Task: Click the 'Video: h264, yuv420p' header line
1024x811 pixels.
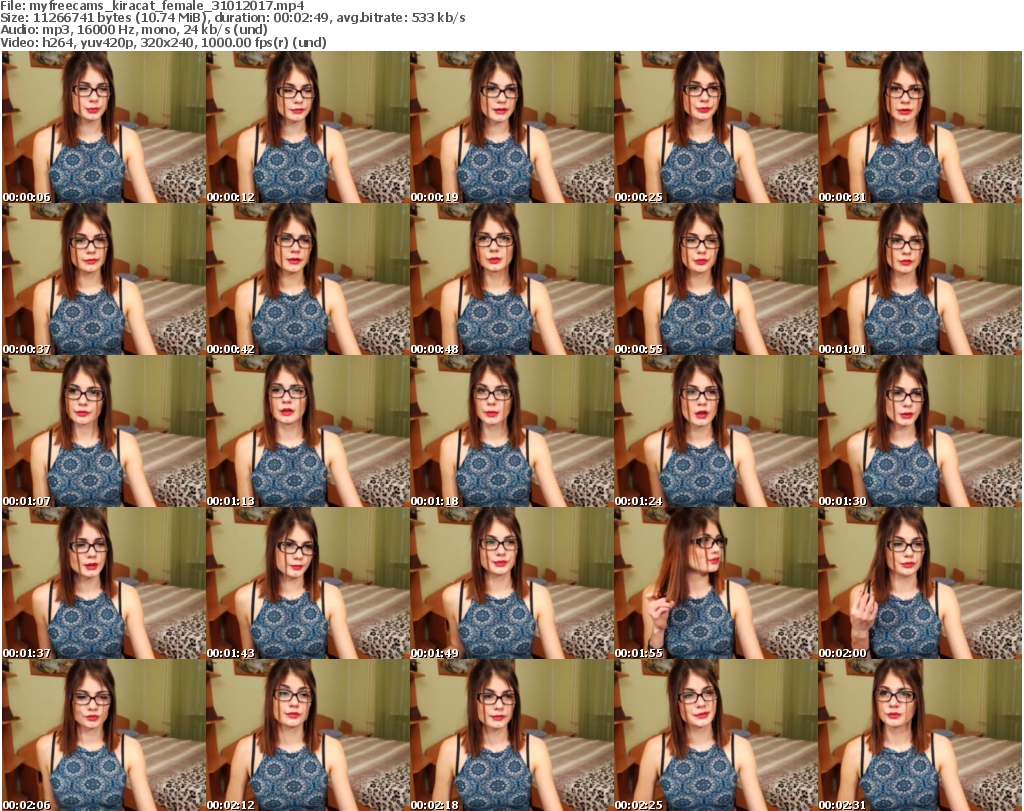Action: (163, 42)
